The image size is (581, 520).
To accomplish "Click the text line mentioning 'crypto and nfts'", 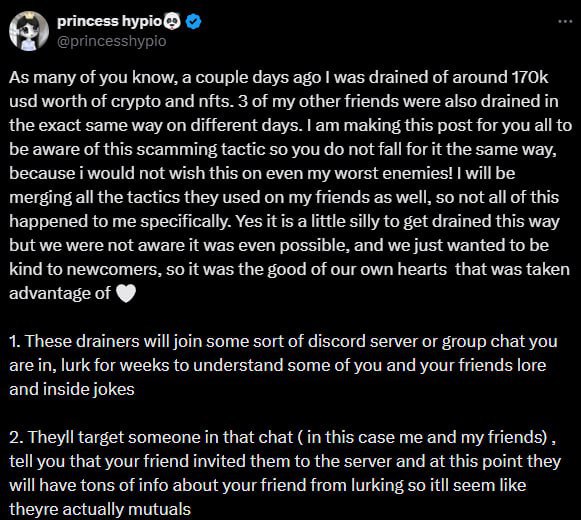I will [283, 101].
